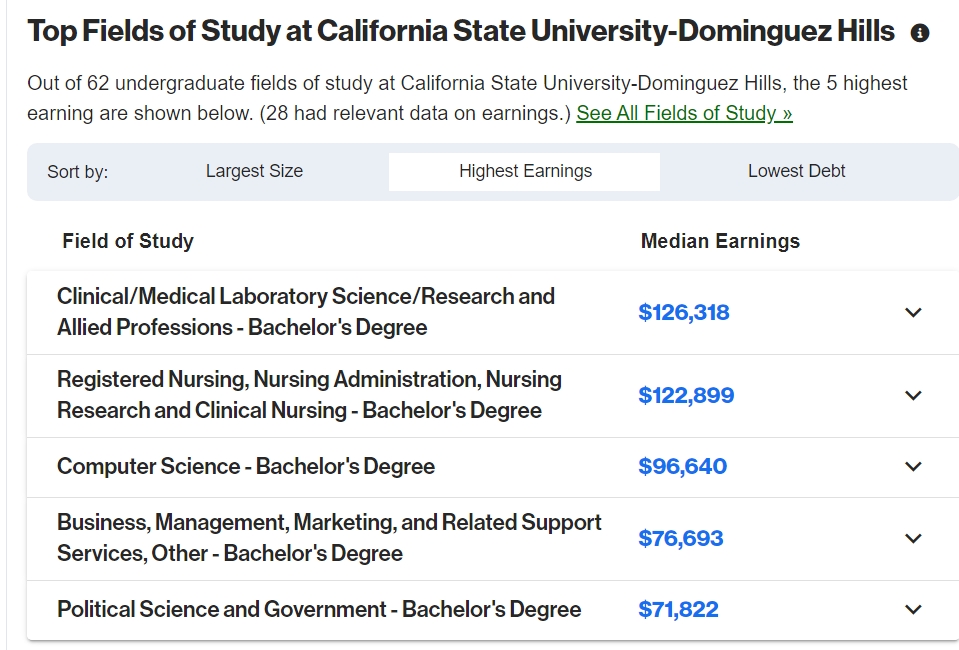Click the $76,693 median earnings value
Viewport: 959px width, 650px height.
point(681,539)
